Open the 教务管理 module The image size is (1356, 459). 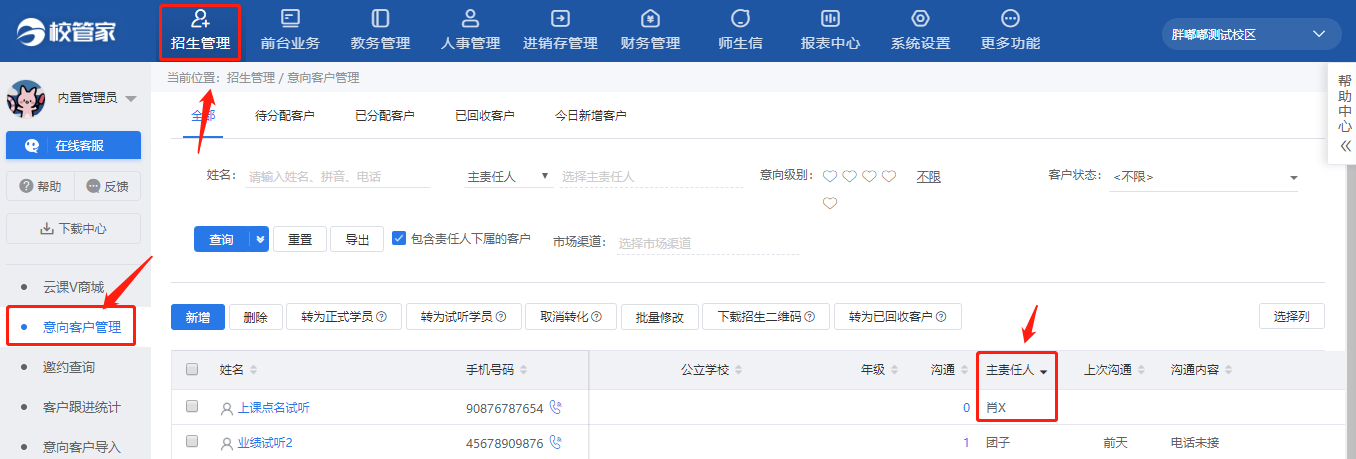coord(380,30)
